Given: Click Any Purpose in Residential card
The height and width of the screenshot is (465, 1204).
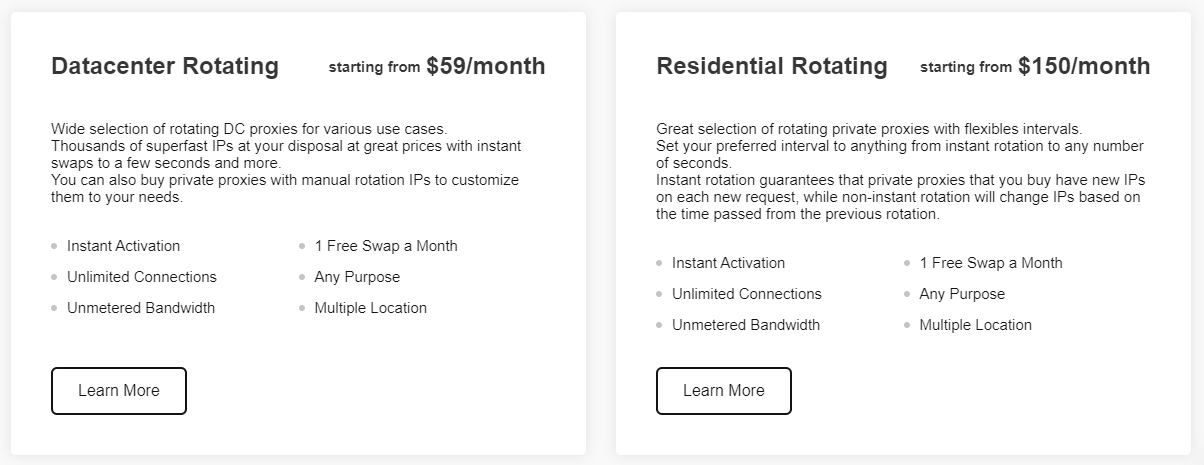Looking at the screenshot, I should tap(962, 294).
